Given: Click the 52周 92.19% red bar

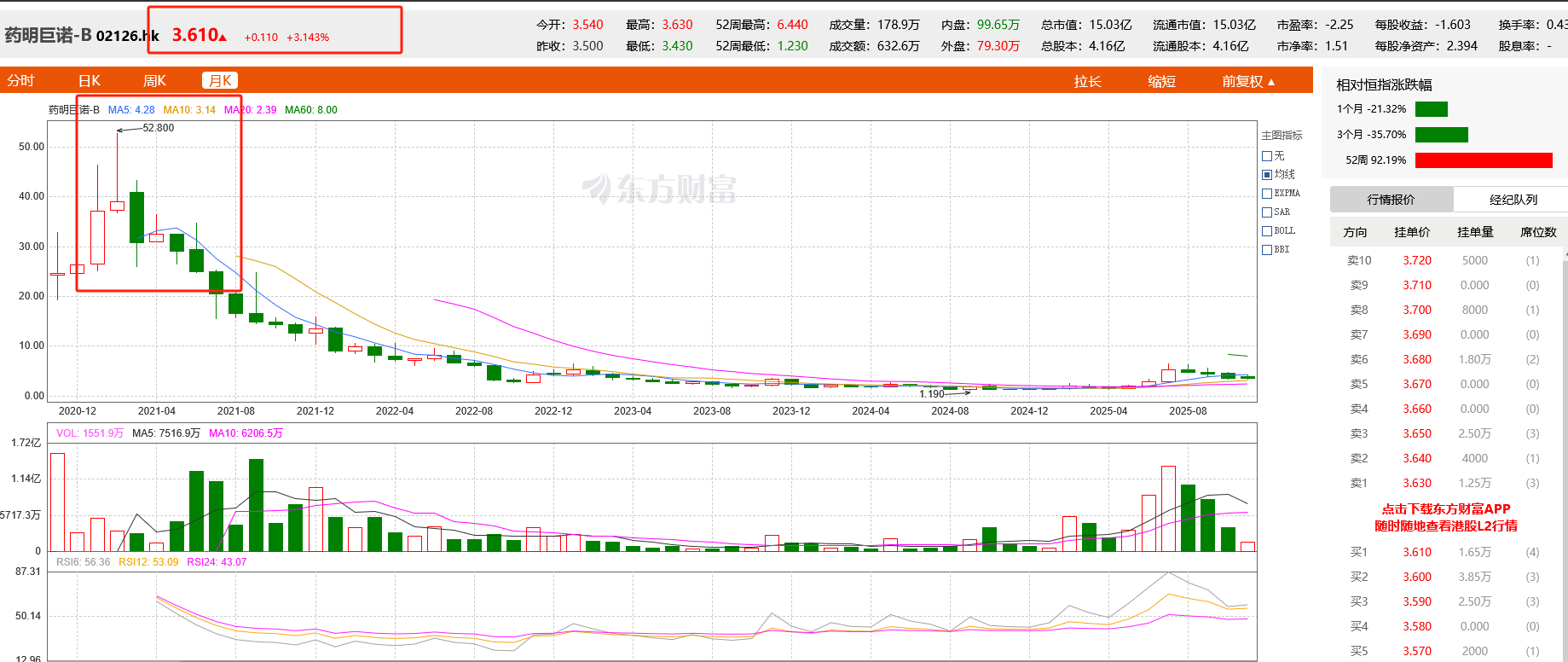Looking at the screenshot, I should [1484, 160].
